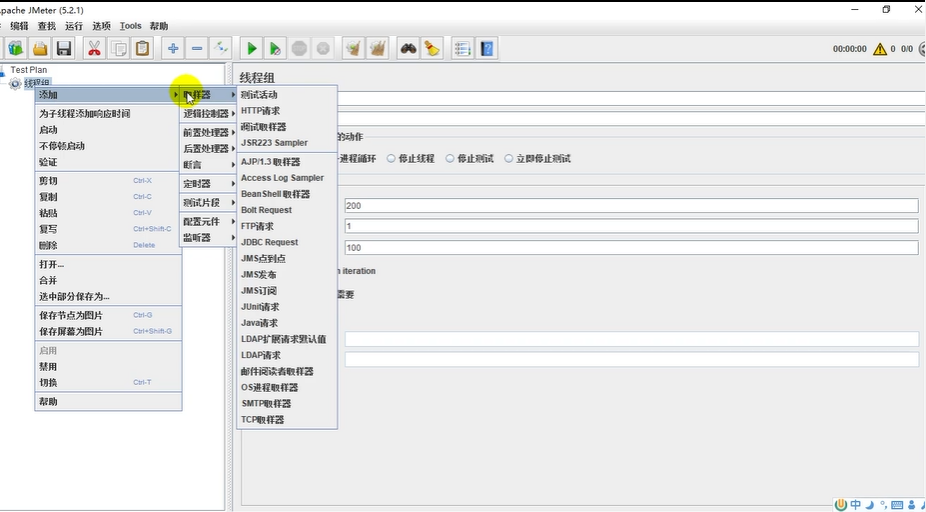Expand the 断言 submenu
This screenshot has height=512, width=926.
[x=208, y=165]
